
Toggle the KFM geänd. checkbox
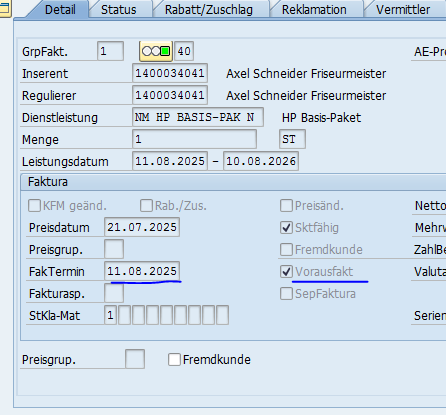(34, 206)
